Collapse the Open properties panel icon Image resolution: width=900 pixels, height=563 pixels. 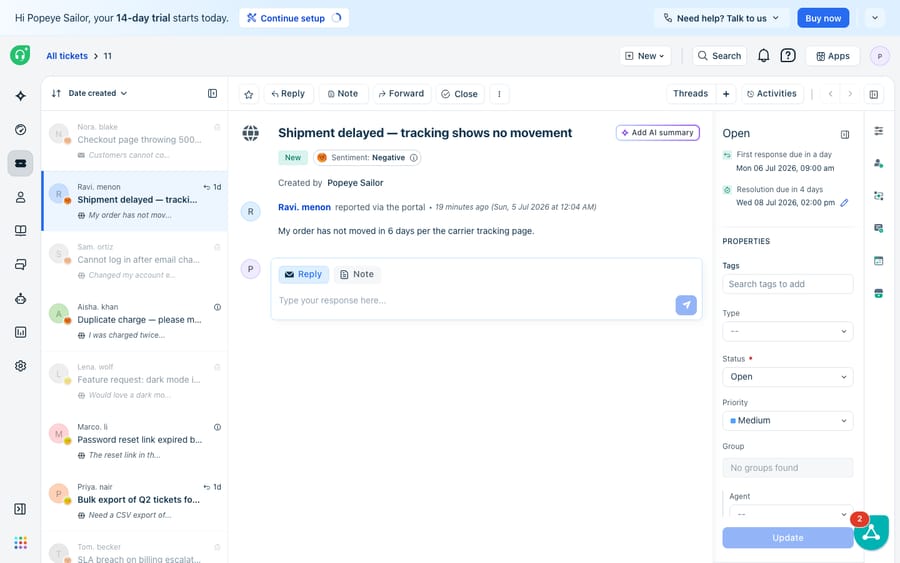click(845, 134)
